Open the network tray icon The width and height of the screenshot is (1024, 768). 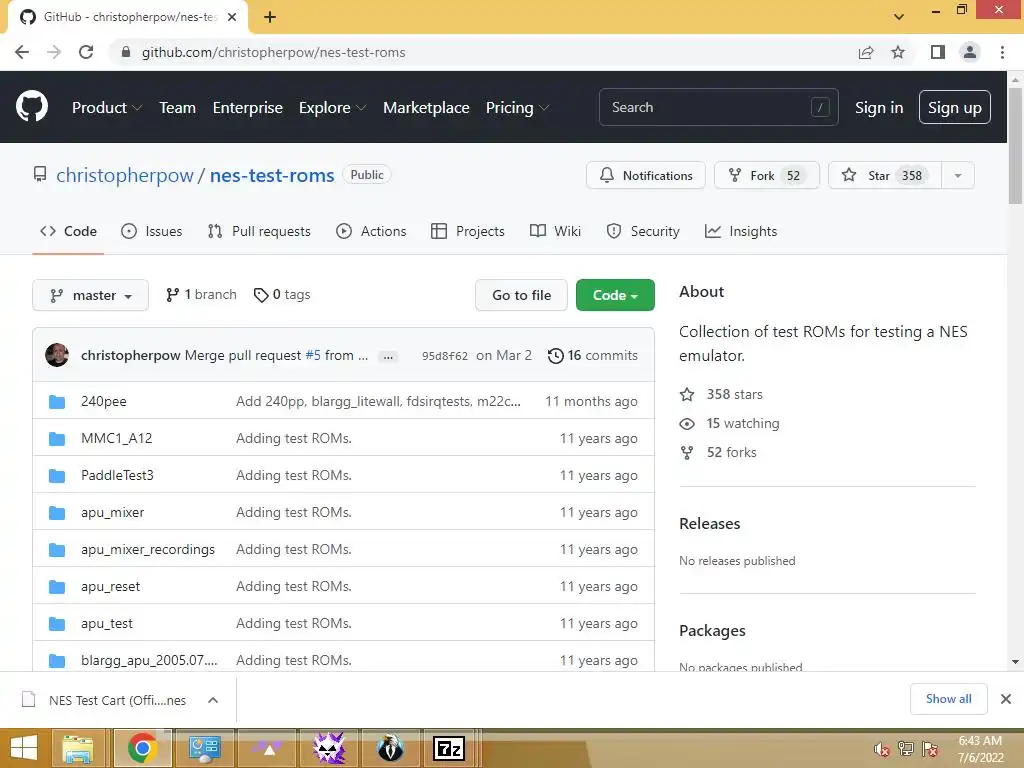pos(906,749)
